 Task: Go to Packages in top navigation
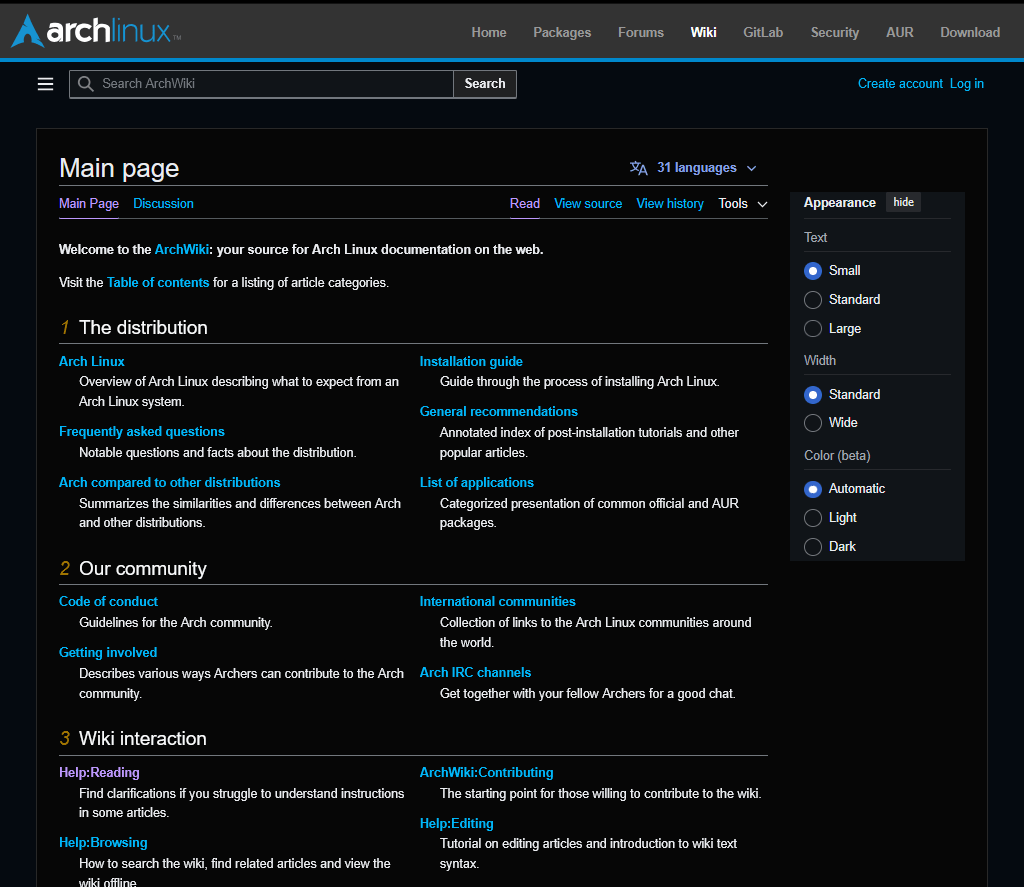(x=562, y=32)
